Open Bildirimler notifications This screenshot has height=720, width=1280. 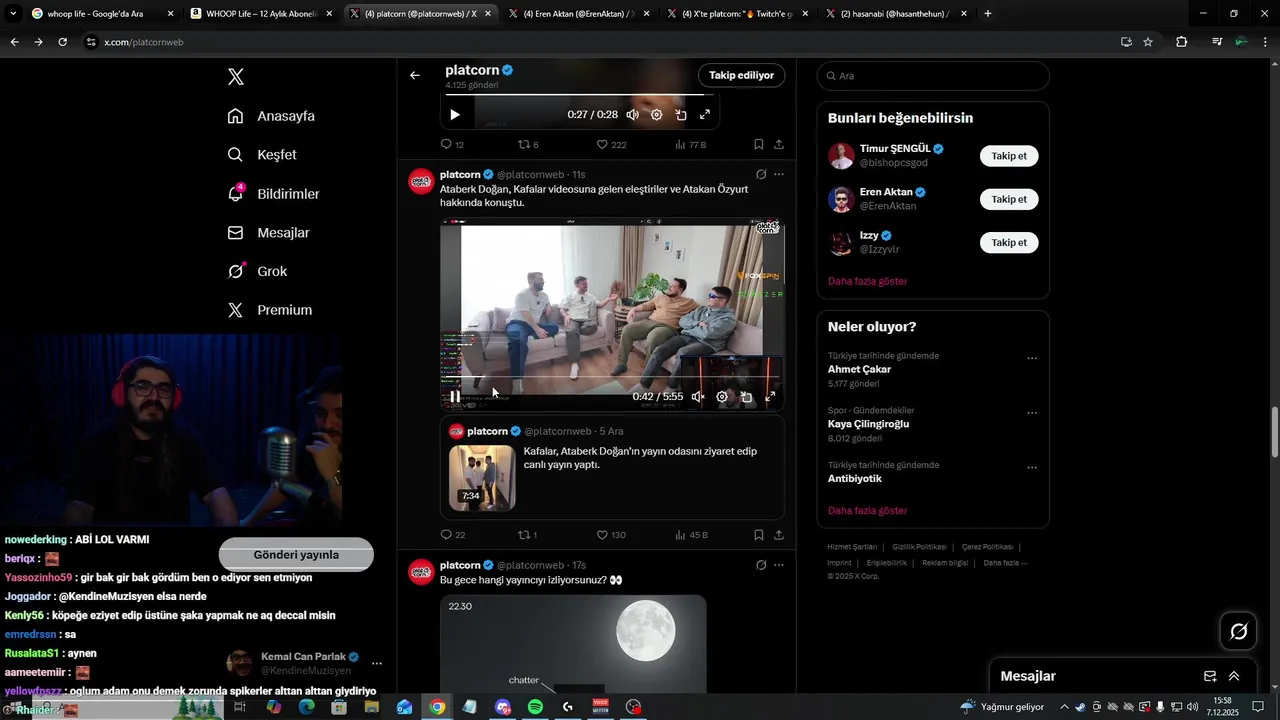tap(273, 194)
